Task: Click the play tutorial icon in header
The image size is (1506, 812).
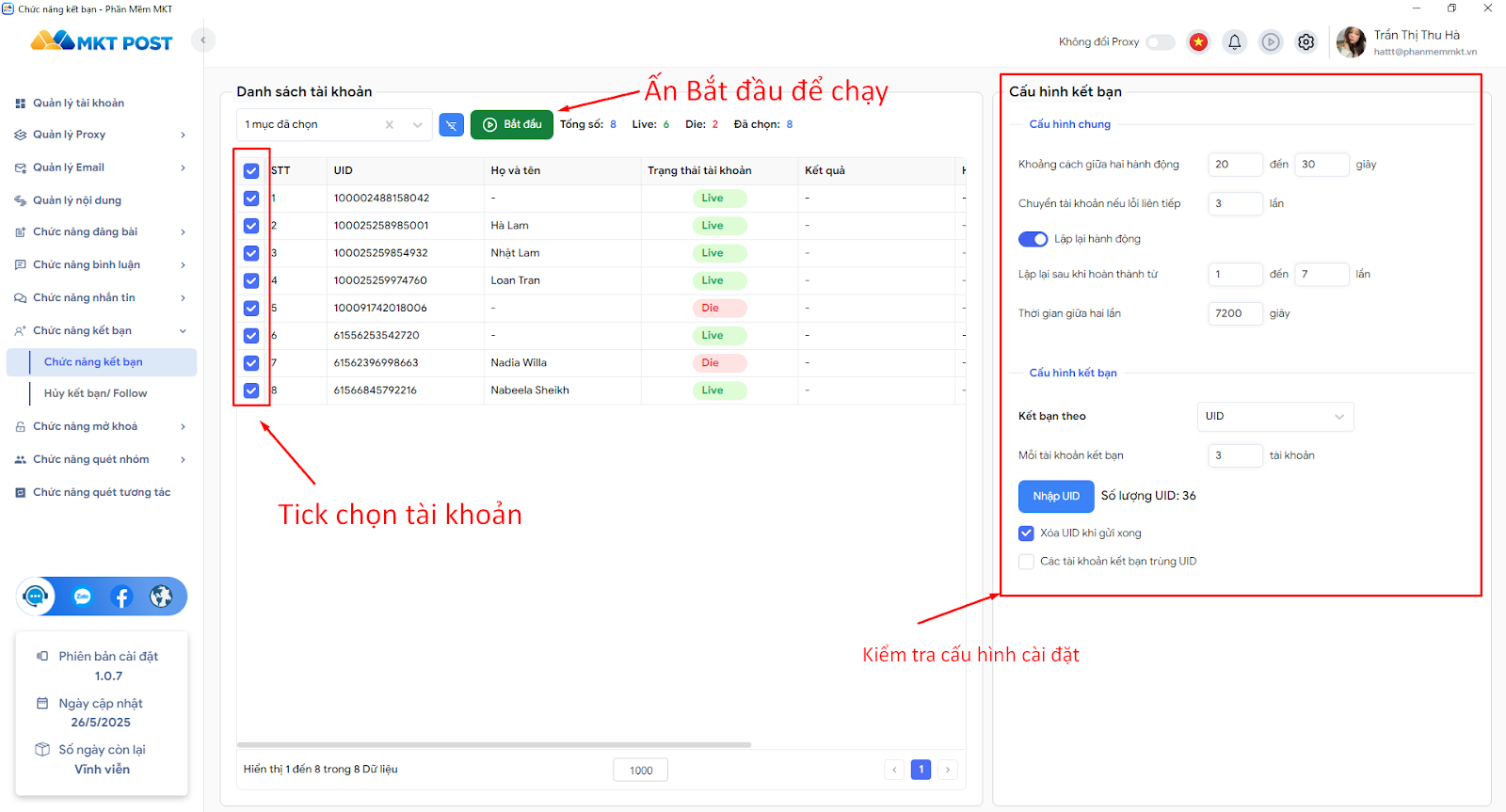Action: point(1271,42)
